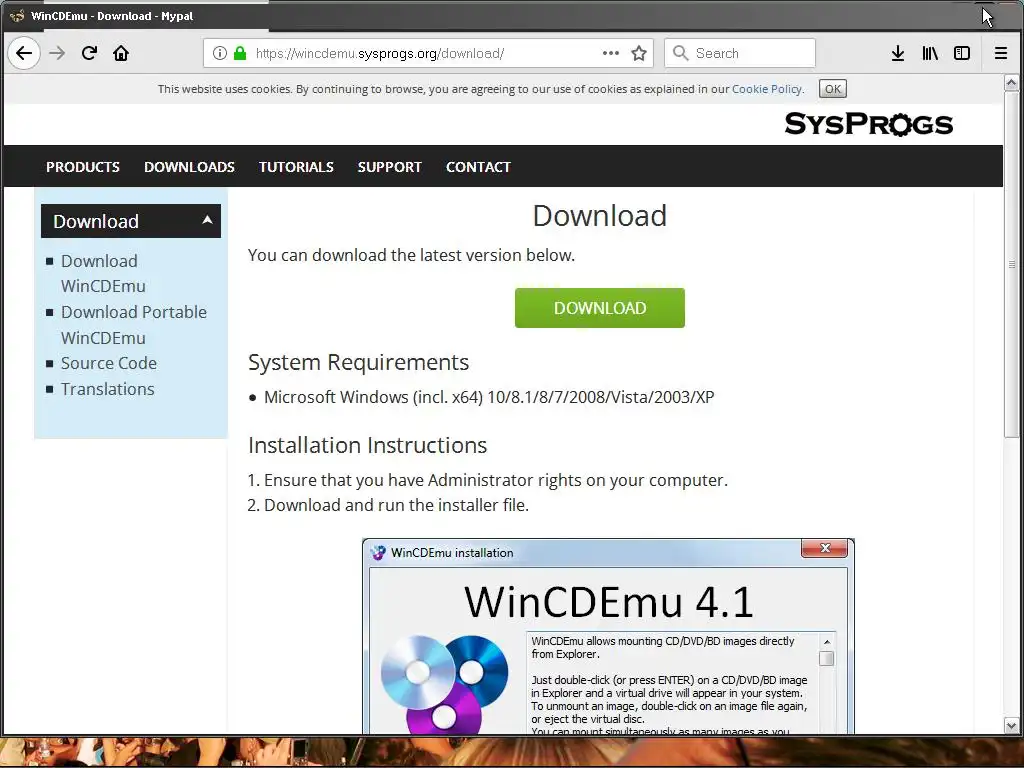Click the Installation Instructions heading
Image resolution: width=1024 pixels, height=768 pixels.
point(367,445)
